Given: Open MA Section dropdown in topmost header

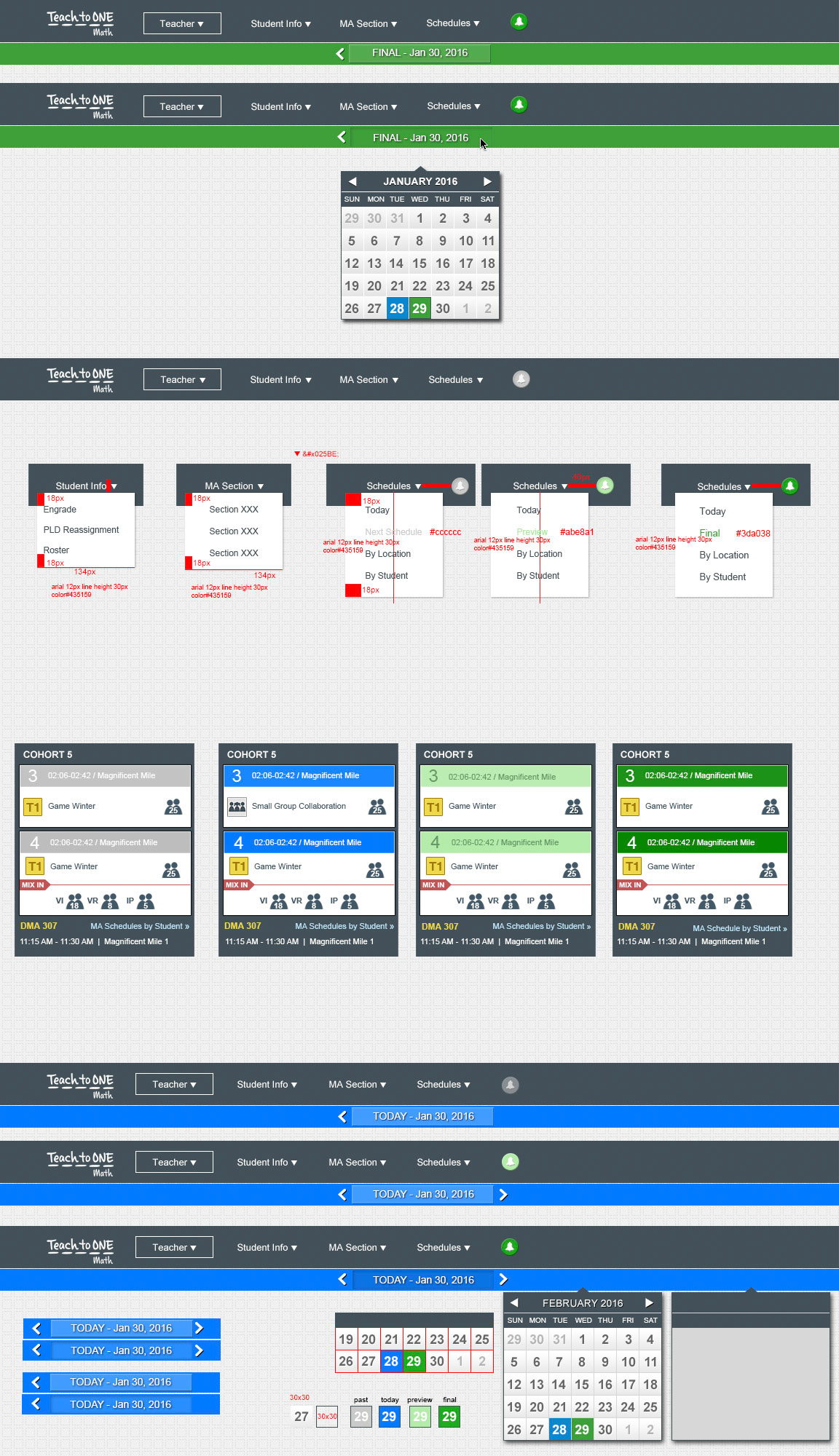Looking at the screenshot, I should click(368, 23).
